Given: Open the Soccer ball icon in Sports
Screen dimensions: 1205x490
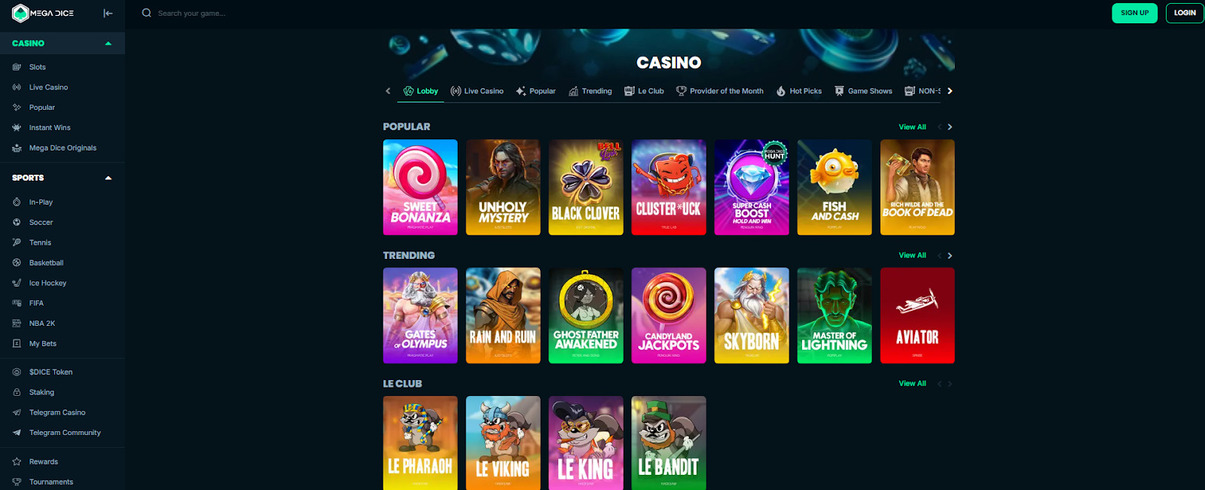Looking at the screenshot, I should point(17,222).
